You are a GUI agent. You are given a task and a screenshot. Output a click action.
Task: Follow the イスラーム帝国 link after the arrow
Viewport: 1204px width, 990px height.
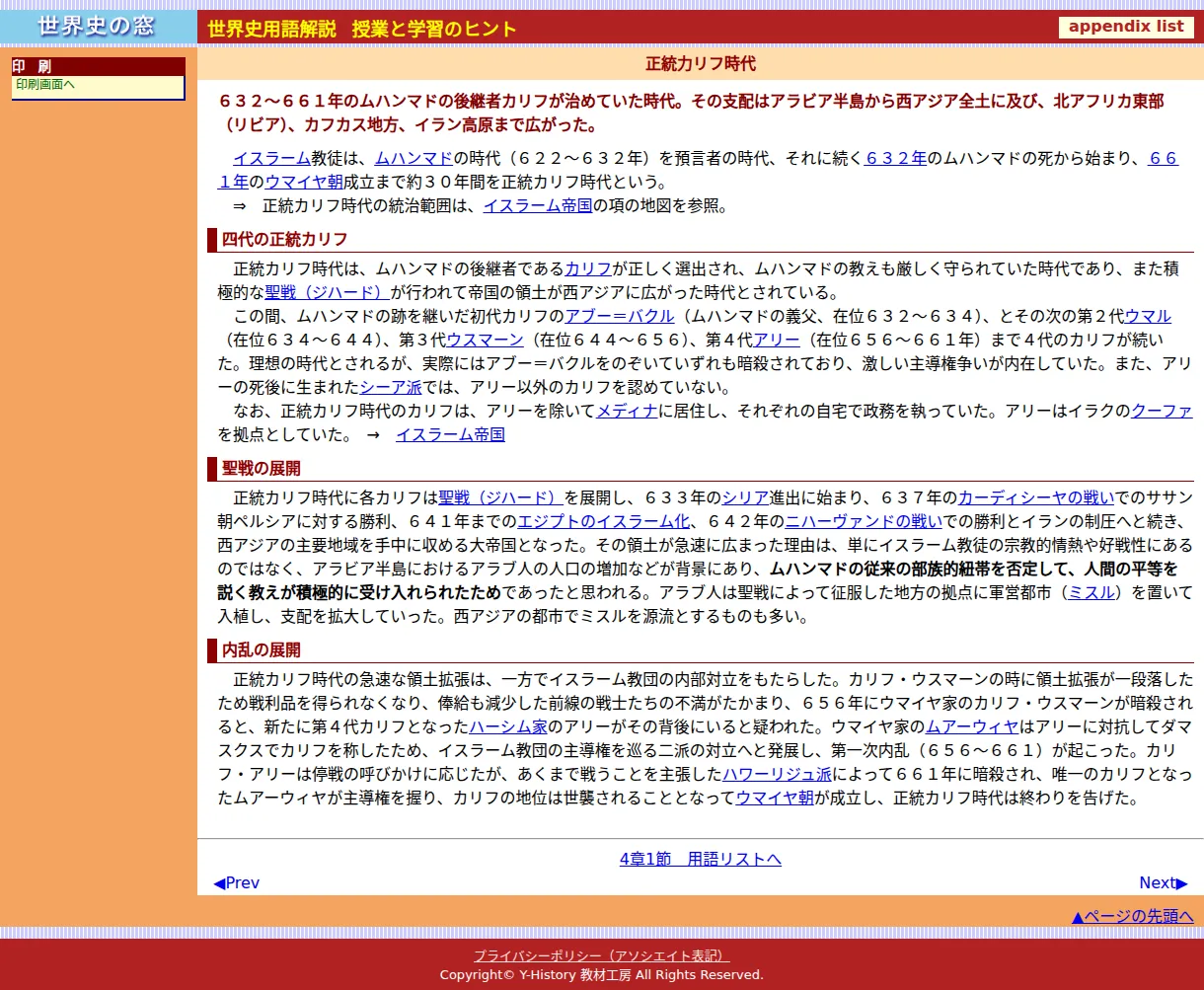coord(450,434)
